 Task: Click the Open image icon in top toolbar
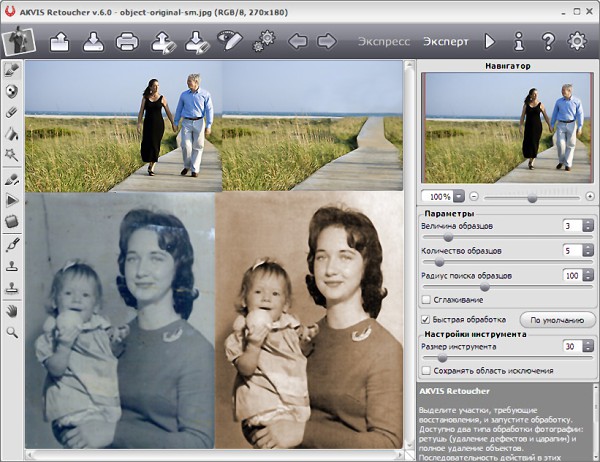[x=59, y=42]
